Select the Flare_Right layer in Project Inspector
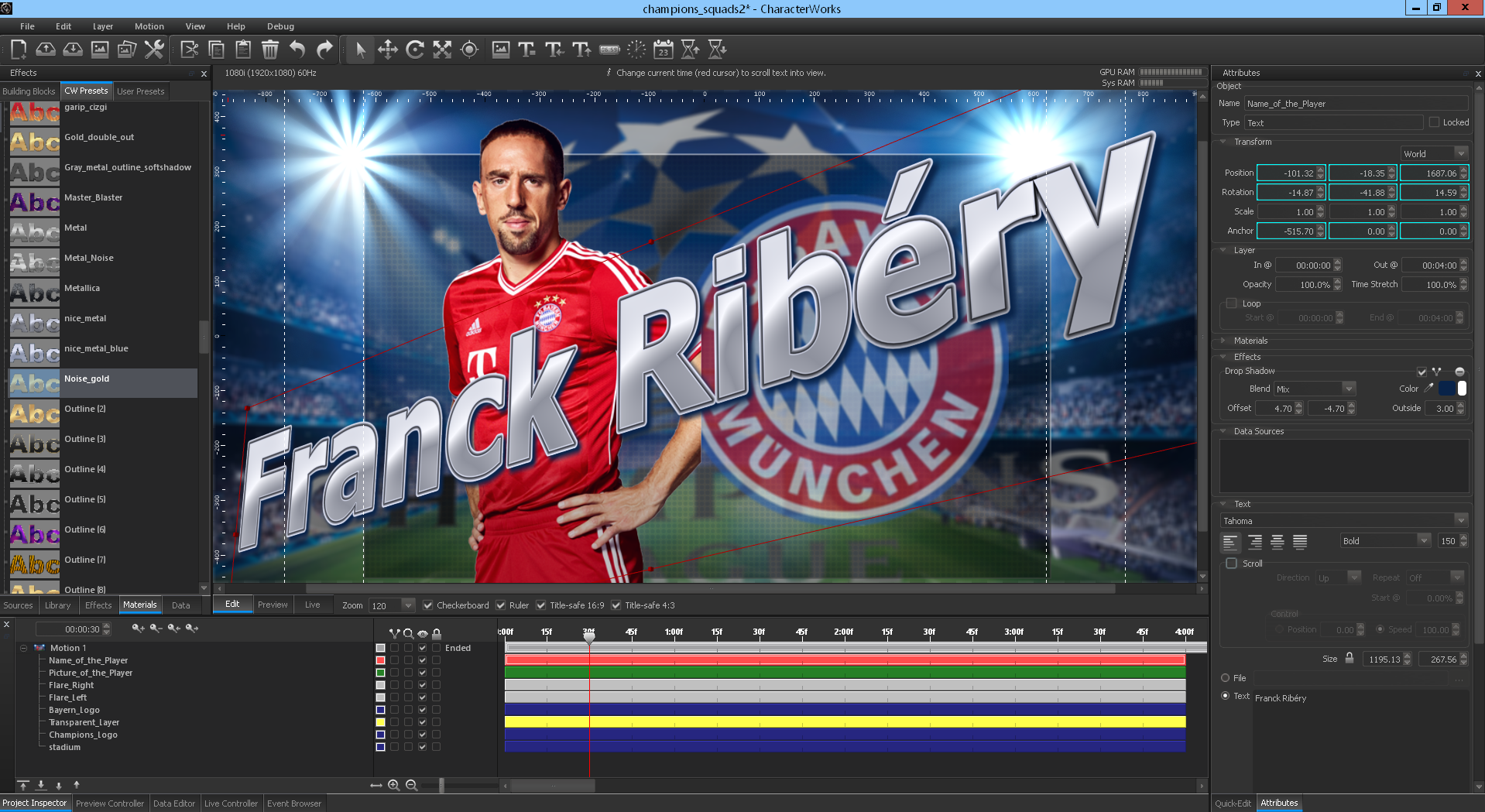 (x=71, y=685)
